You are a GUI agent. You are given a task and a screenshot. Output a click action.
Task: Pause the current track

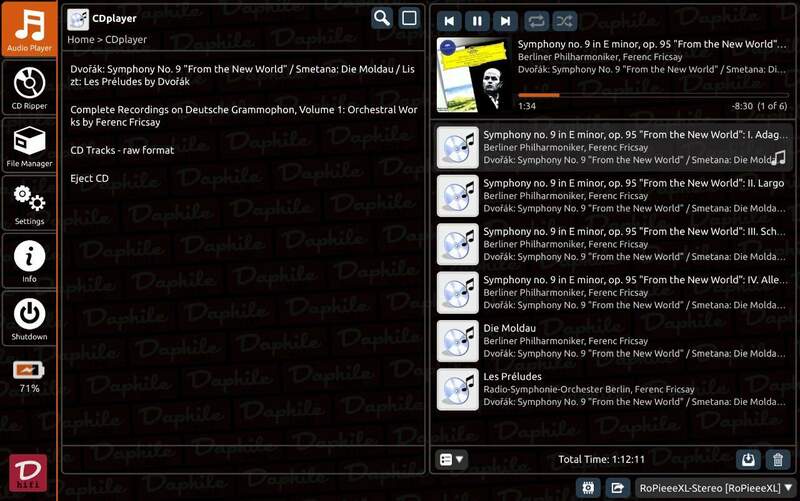pyautogui.click(x=478, y=21)
